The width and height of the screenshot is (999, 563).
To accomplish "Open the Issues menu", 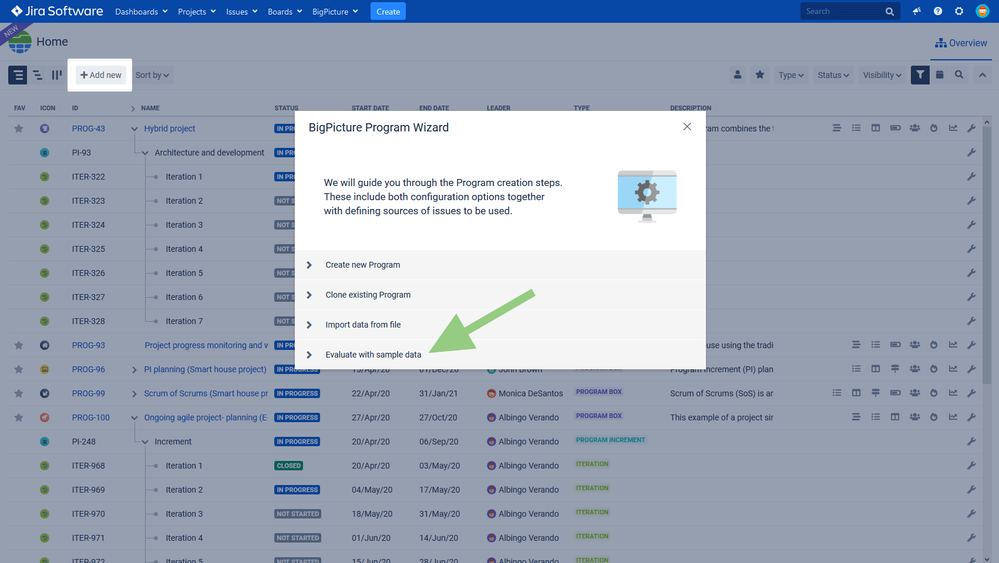I will pos(241,11).
